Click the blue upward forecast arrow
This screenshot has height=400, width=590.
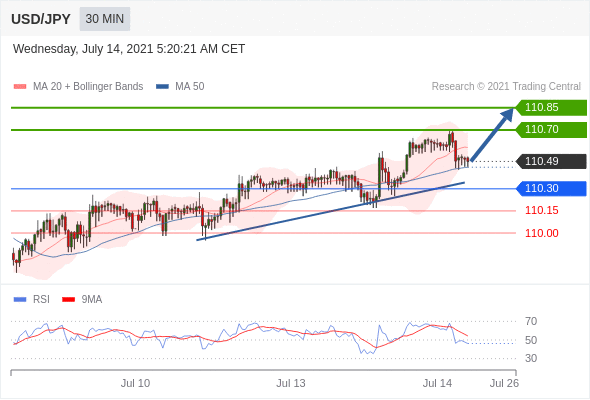point(492,134)
